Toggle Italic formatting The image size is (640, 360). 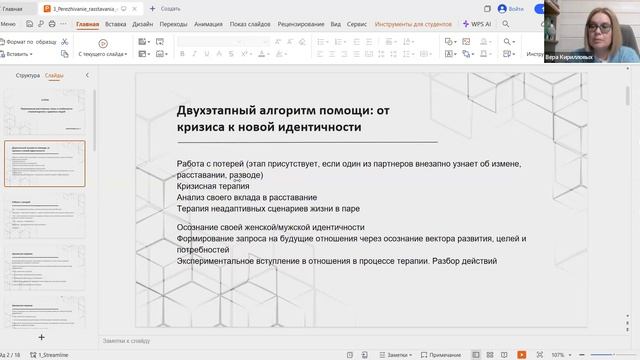[194, 54]
